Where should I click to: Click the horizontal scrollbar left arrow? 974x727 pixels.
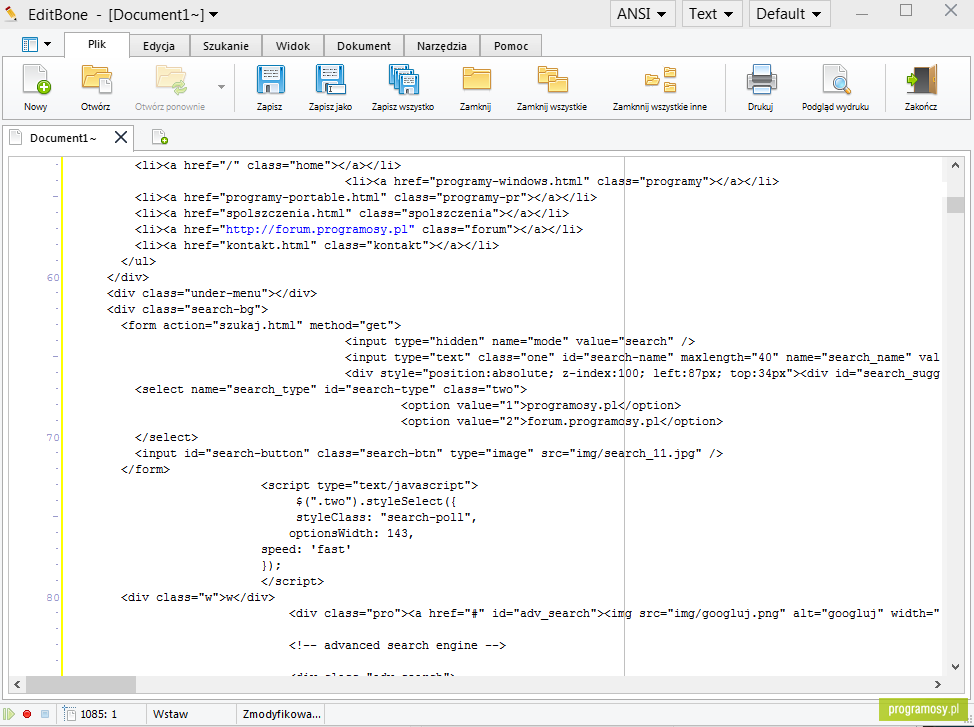tap(17, 684)
